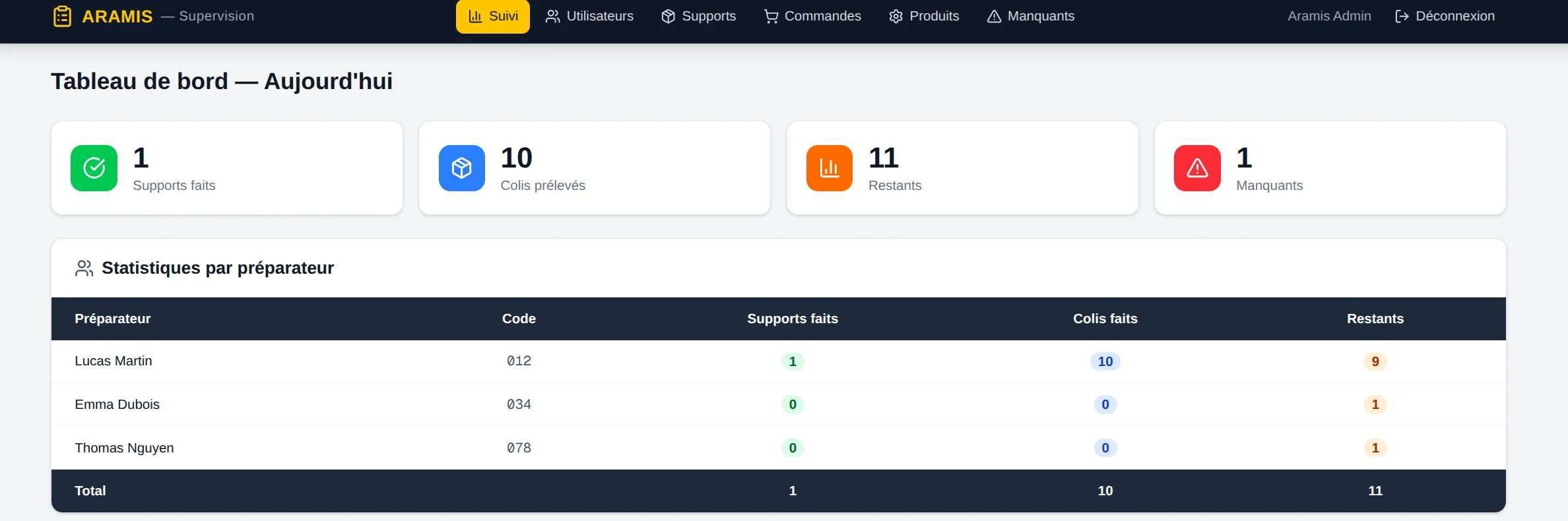Open the Commandes page
The width and height of the screenshot is (1568, 521).
click(x=812, y=16)
